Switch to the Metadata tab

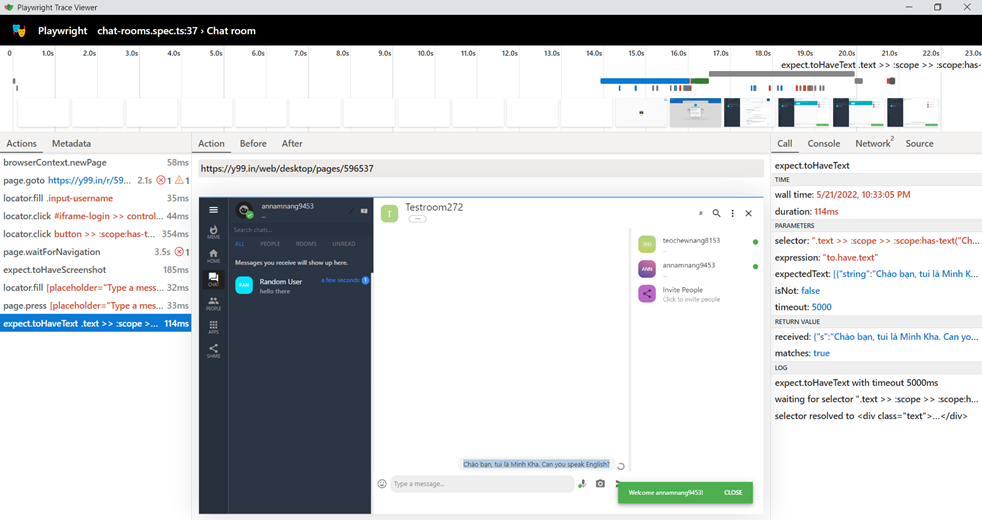pos(71,144)
